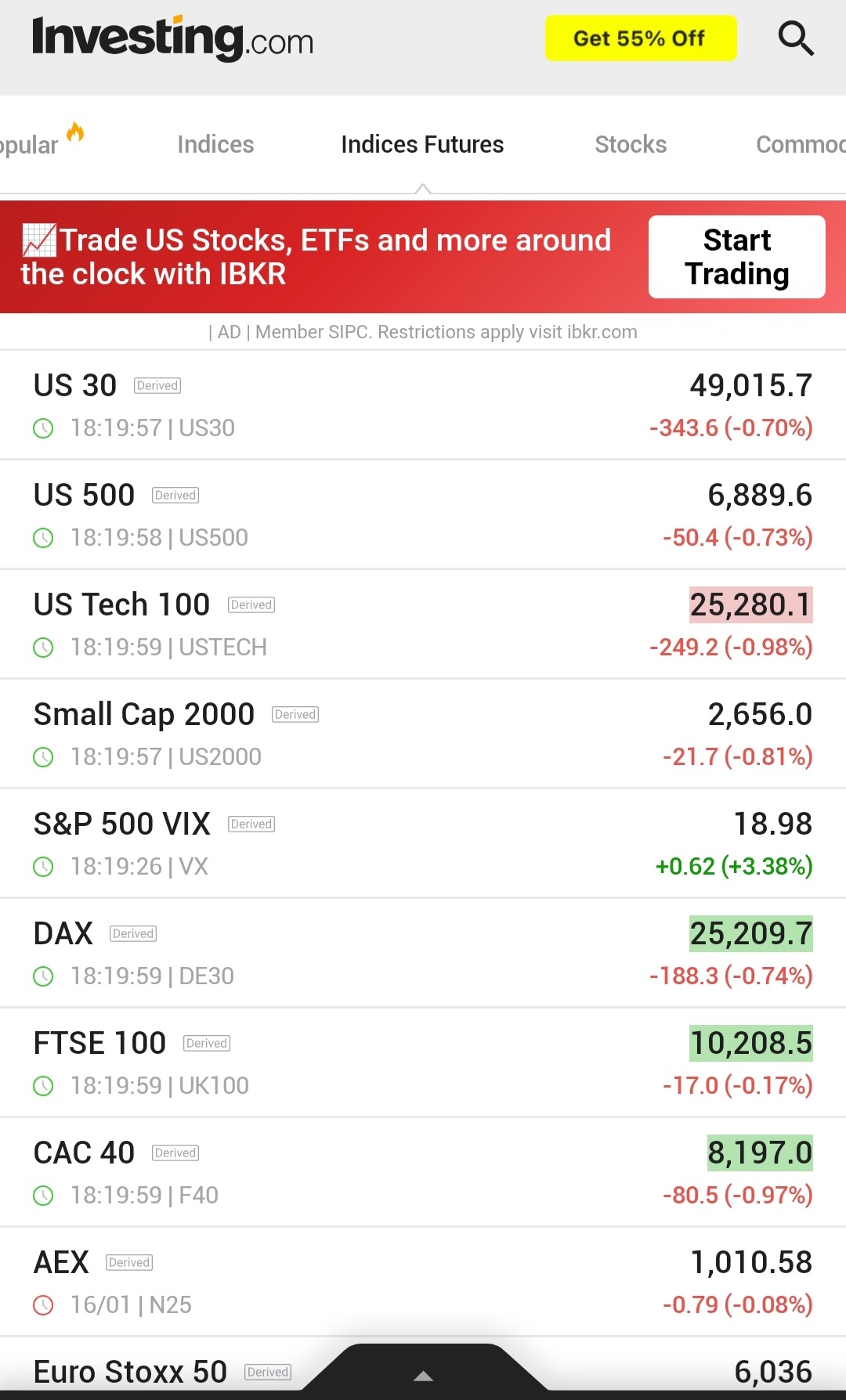
Task: Select the Indices Futures tab
Action: click(x=422, y=145)
